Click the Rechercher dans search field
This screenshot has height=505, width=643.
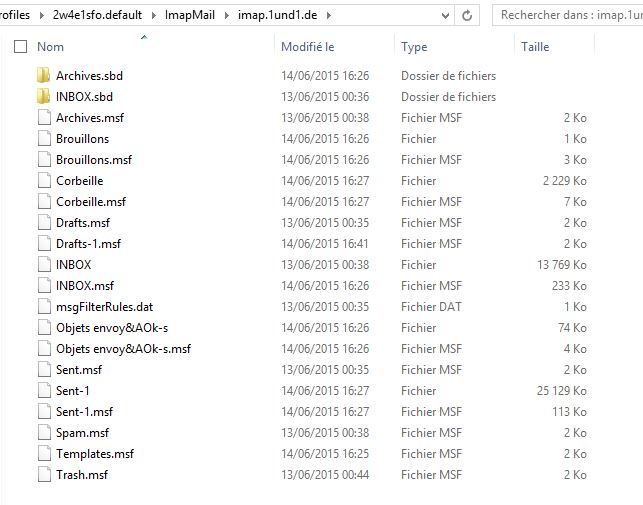[x=567, y=16]
